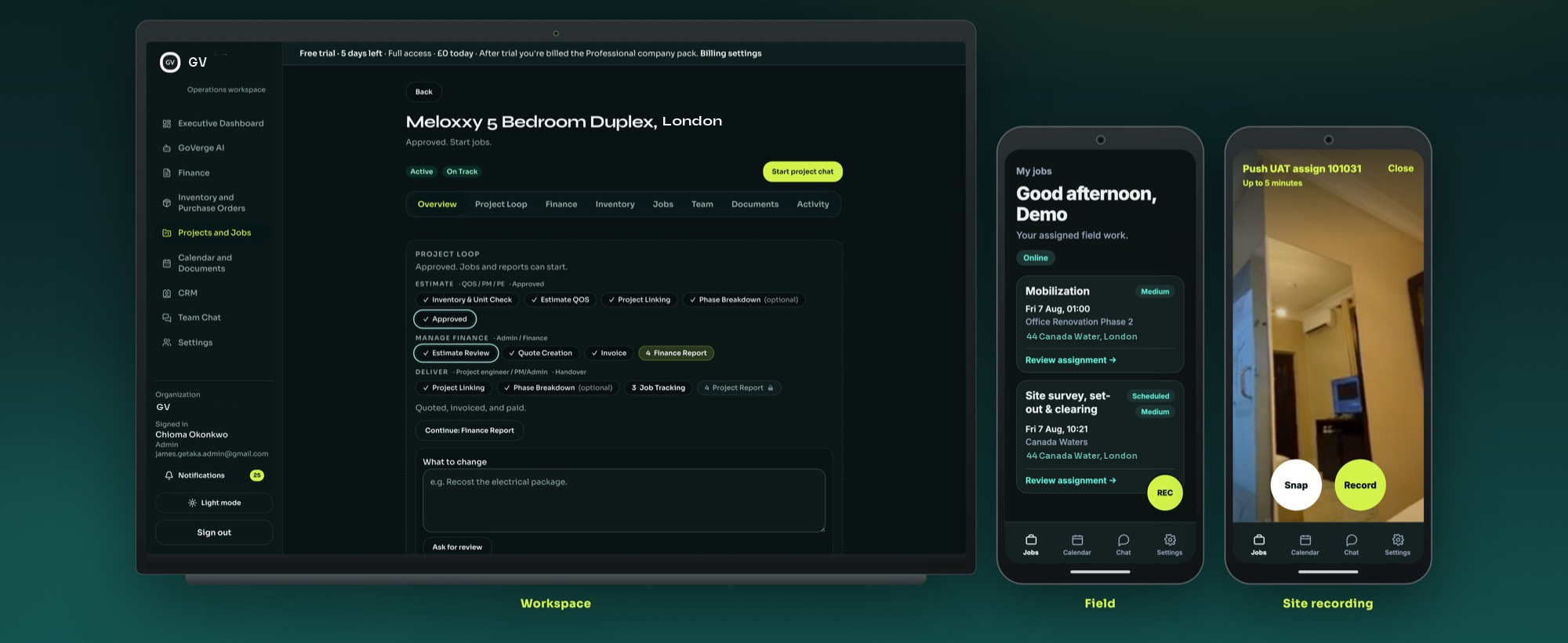Open Review assignment for Mobilization job
Screen dimensions: 1568x643
[1070, 360]
